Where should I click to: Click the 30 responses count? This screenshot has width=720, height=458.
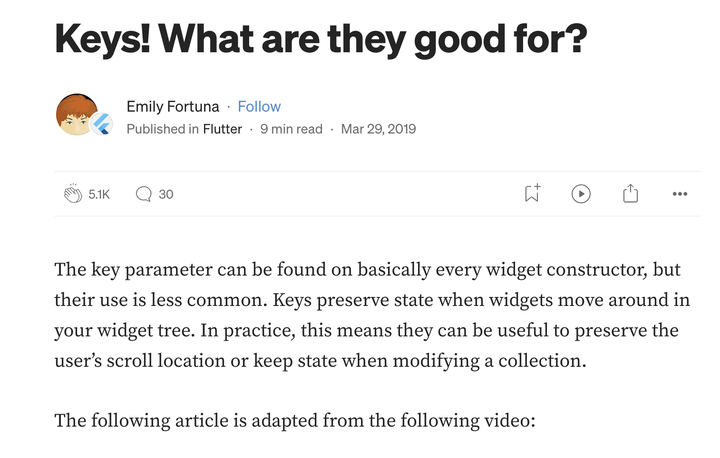[x=166, y=194]
